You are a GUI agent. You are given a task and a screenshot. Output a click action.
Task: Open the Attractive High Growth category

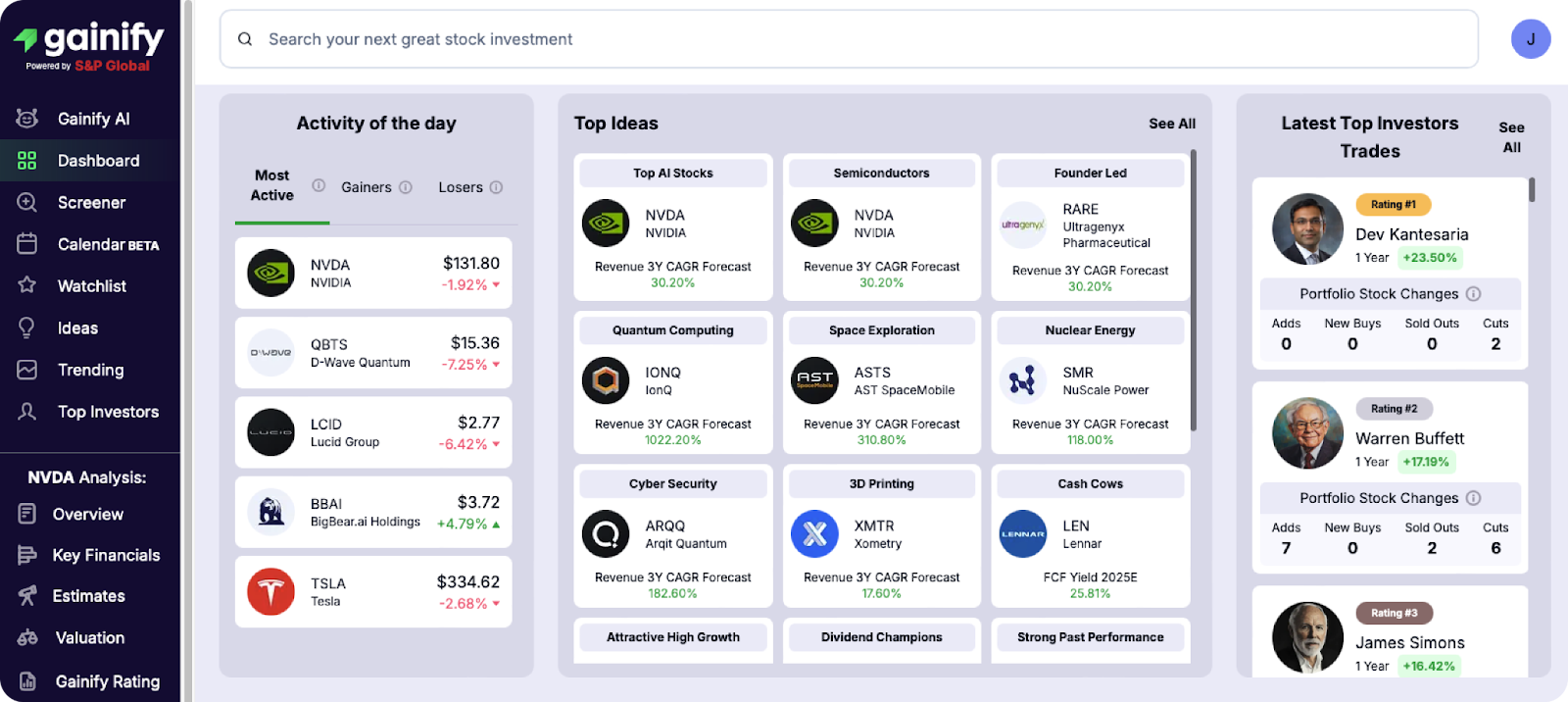point(673,637)
